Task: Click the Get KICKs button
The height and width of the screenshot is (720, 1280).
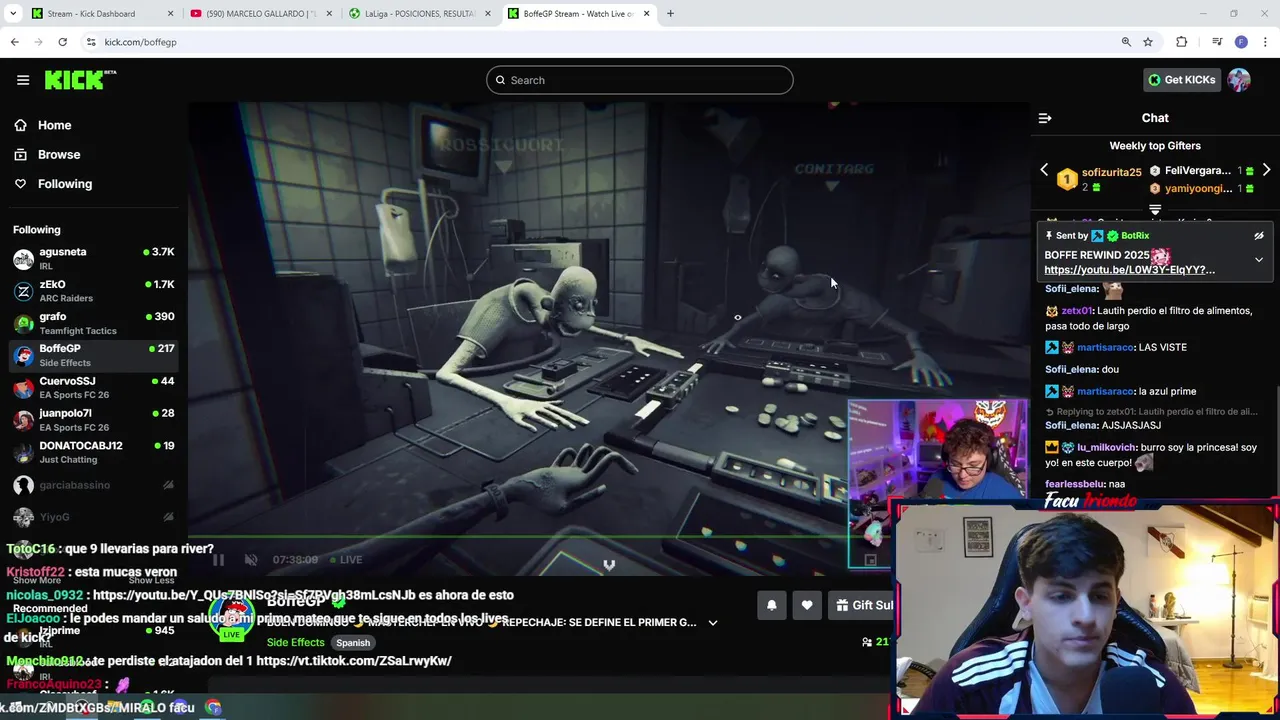Action: pyautogui.click(x=1181, y=80)
